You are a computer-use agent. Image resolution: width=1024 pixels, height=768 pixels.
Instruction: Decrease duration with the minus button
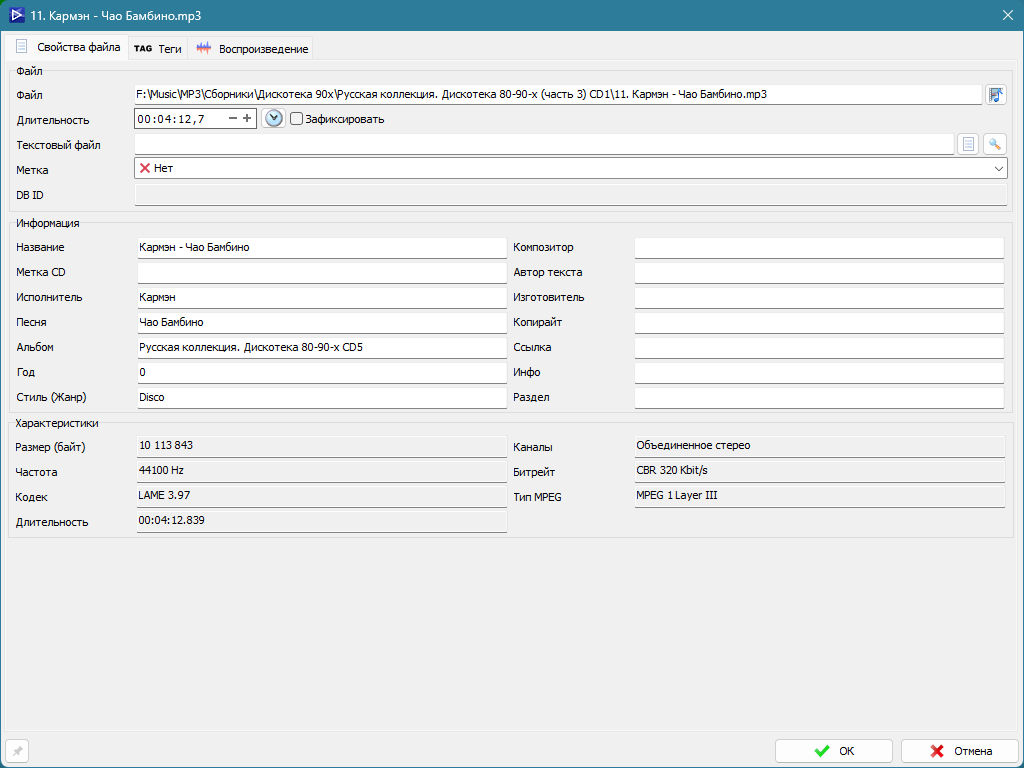(233, 118)
